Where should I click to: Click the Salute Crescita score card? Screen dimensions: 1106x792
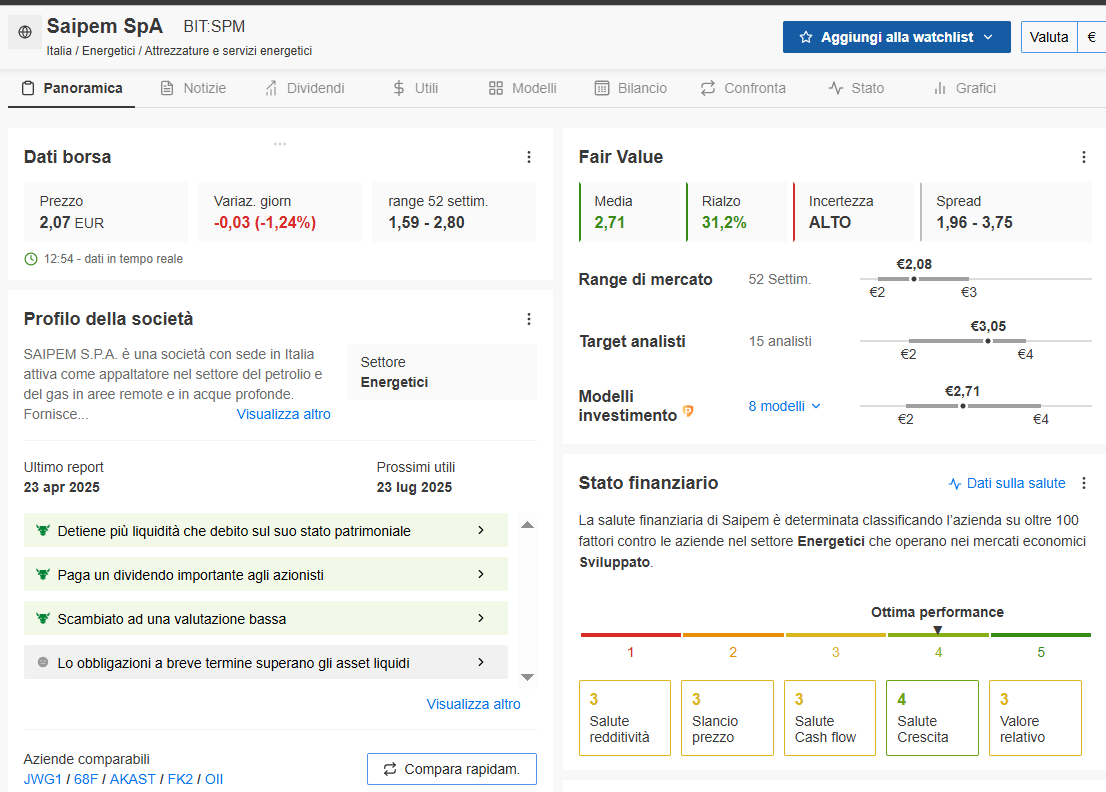(932, 718)
